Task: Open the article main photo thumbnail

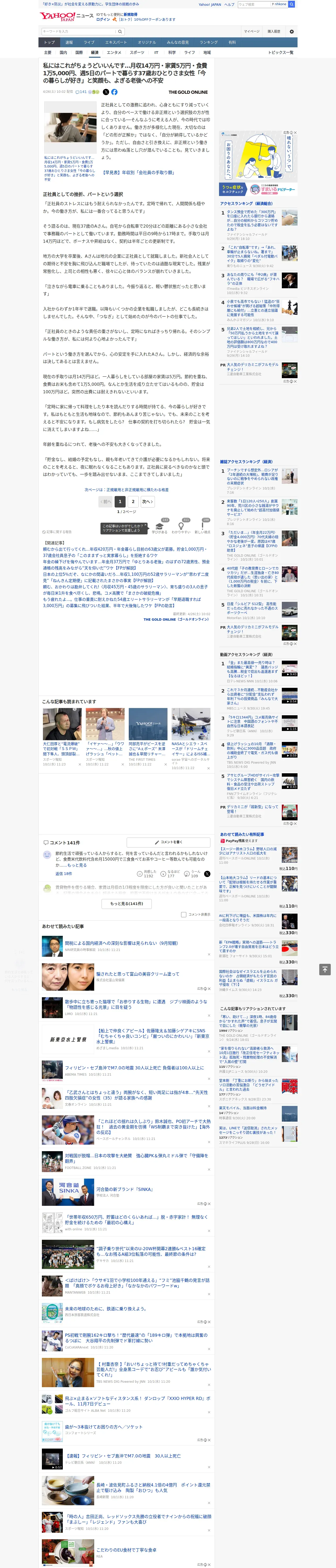Action: (x=70, y=128)
